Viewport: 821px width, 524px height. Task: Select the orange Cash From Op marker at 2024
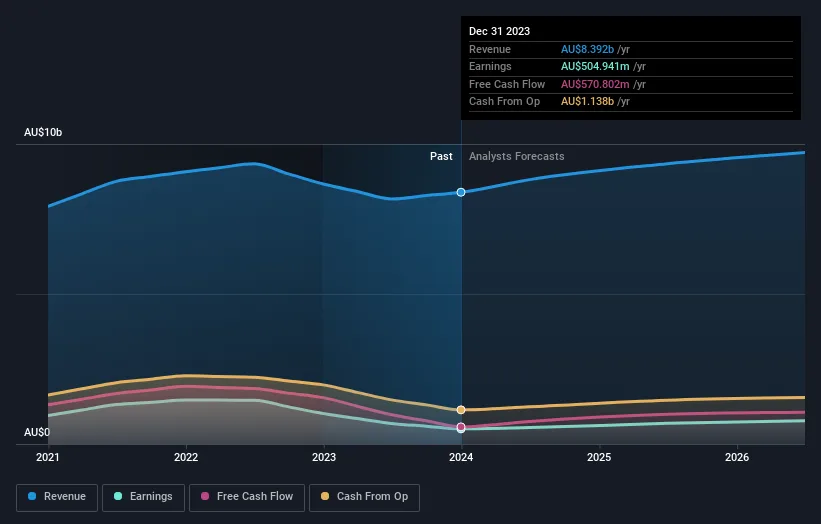click(461, 410)
